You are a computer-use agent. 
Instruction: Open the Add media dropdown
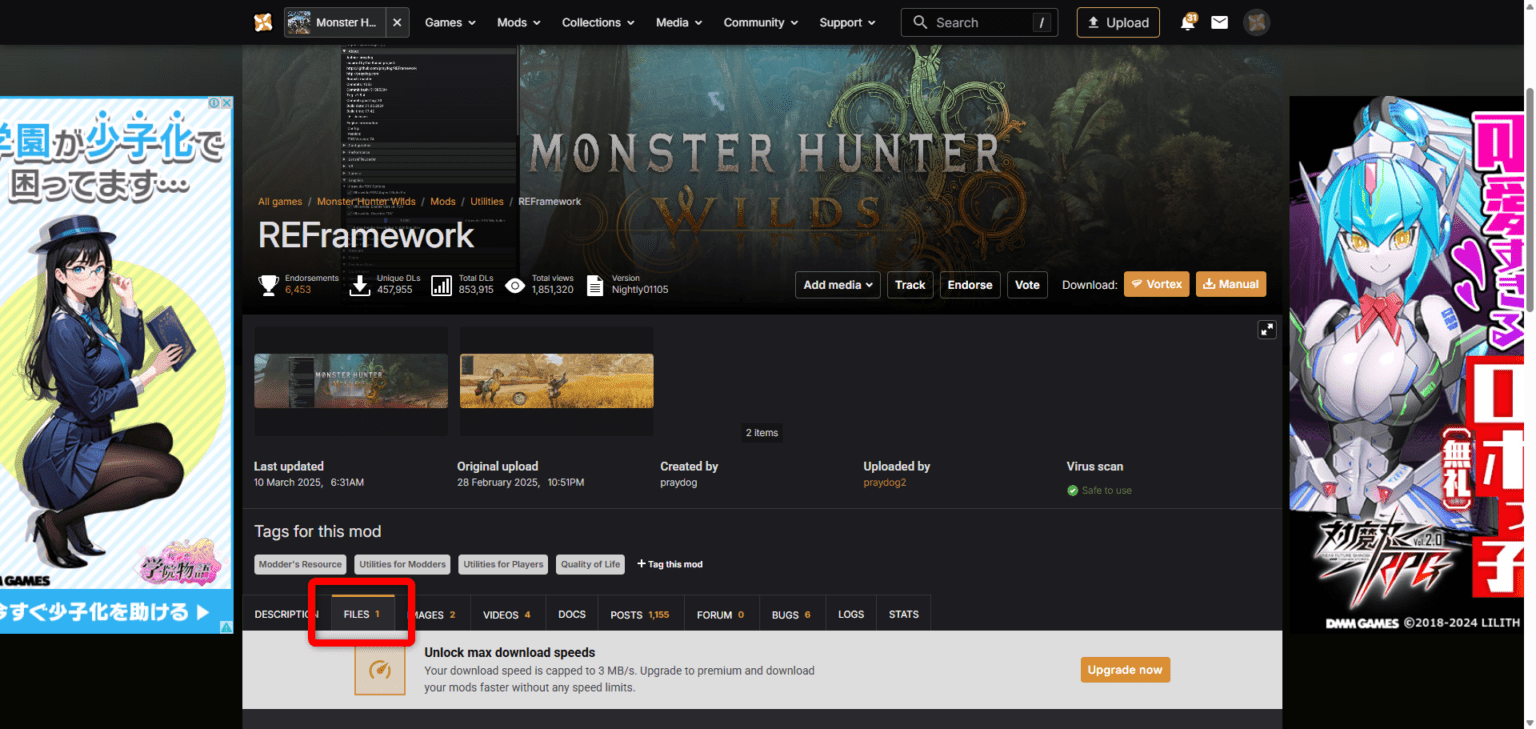point(838,285)
